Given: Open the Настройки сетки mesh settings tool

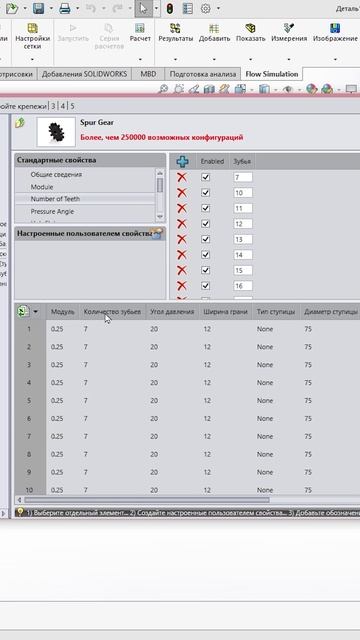Looking at the screenshot, I should (x=32, y=36).
